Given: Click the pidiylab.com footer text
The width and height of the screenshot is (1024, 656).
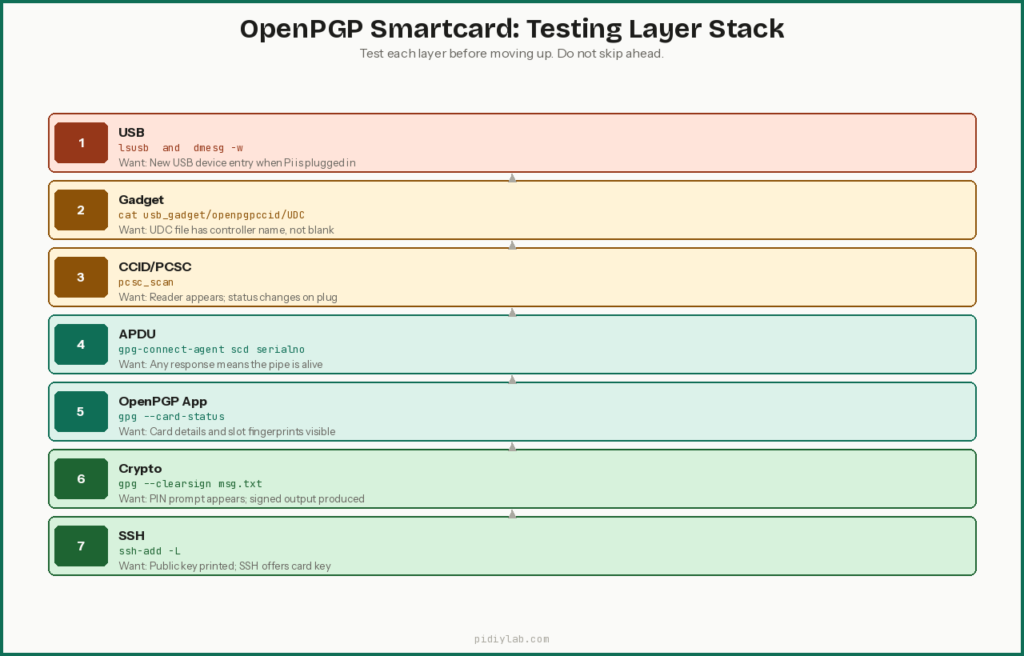Looking at the screenshot, I should coord(512,639).
